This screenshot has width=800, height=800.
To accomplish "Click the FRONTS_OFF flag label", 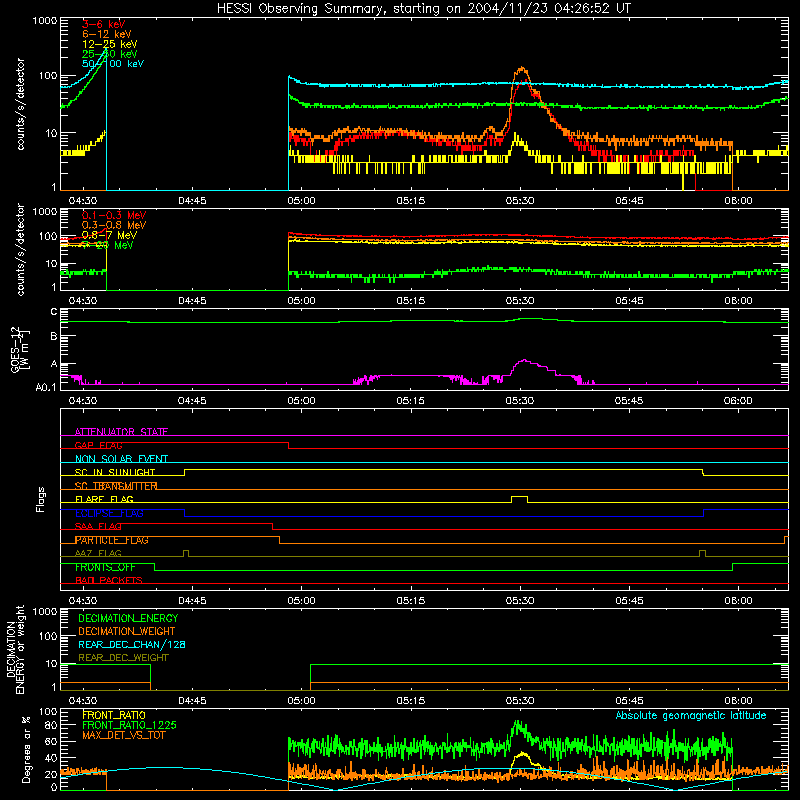I will tap(105, 567).
